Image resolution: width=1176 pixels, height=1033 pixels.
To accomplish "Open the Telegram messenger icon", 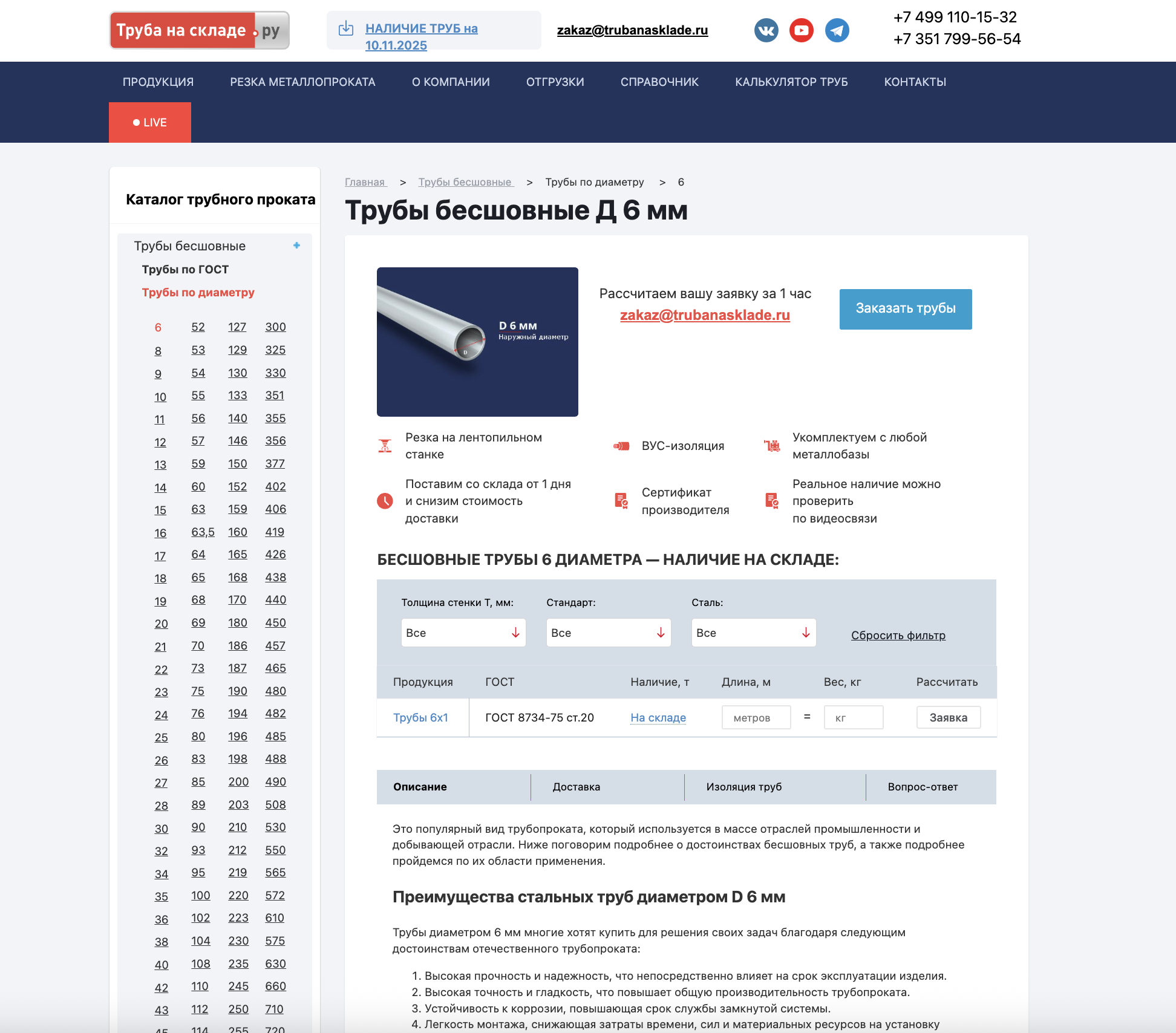I will (x=837, y=30).
